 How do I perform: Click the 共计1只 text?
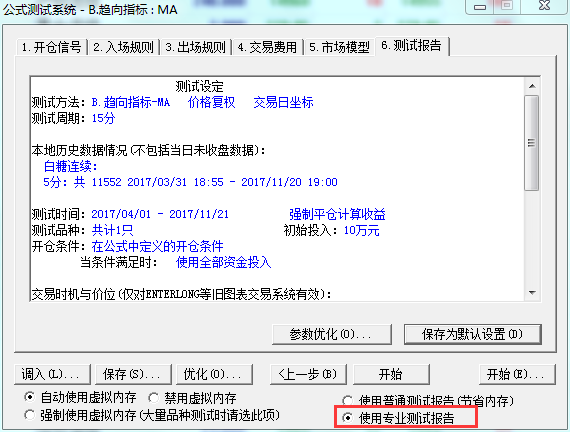[x=112, y=230]
